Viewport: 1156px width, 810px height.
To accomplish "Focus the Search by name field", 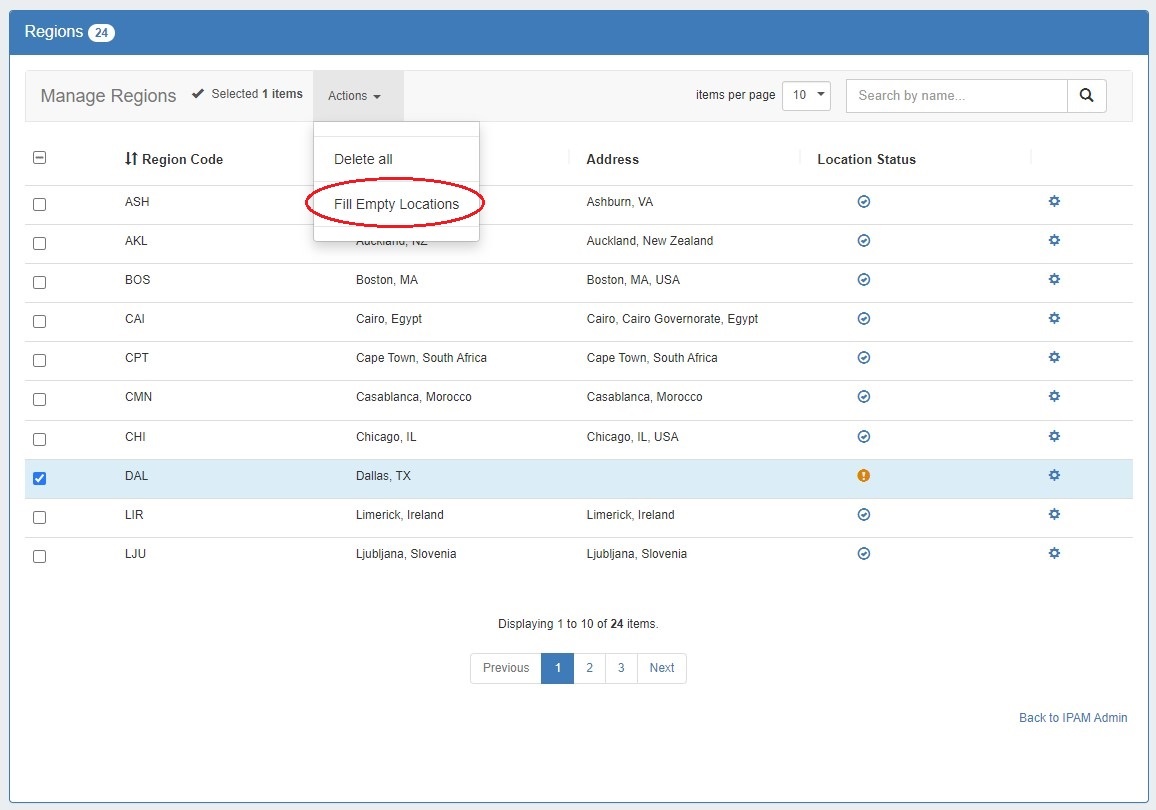I will pyautogui.click(x=956, y=96).
